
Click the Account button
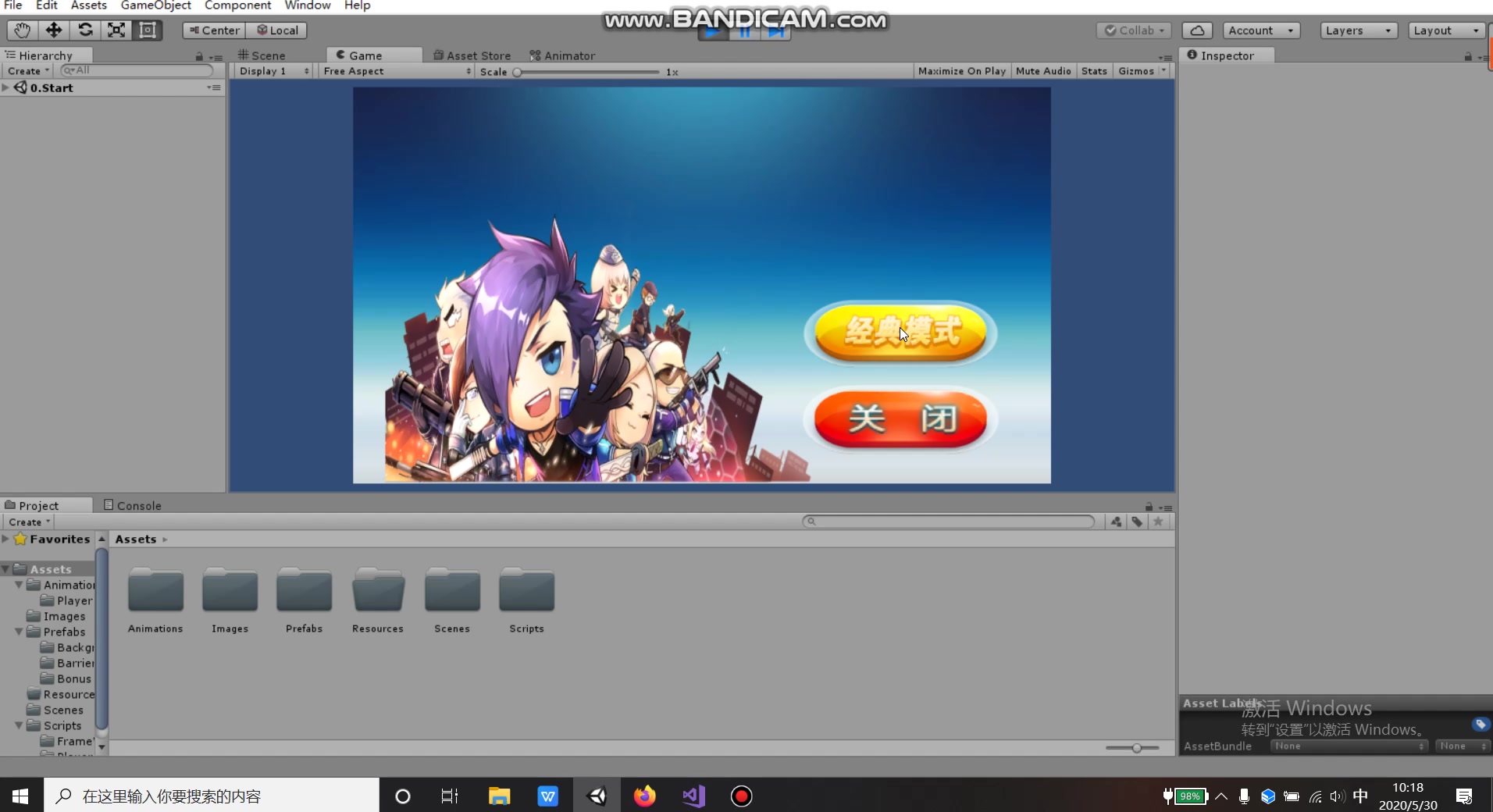point(1260,30)
